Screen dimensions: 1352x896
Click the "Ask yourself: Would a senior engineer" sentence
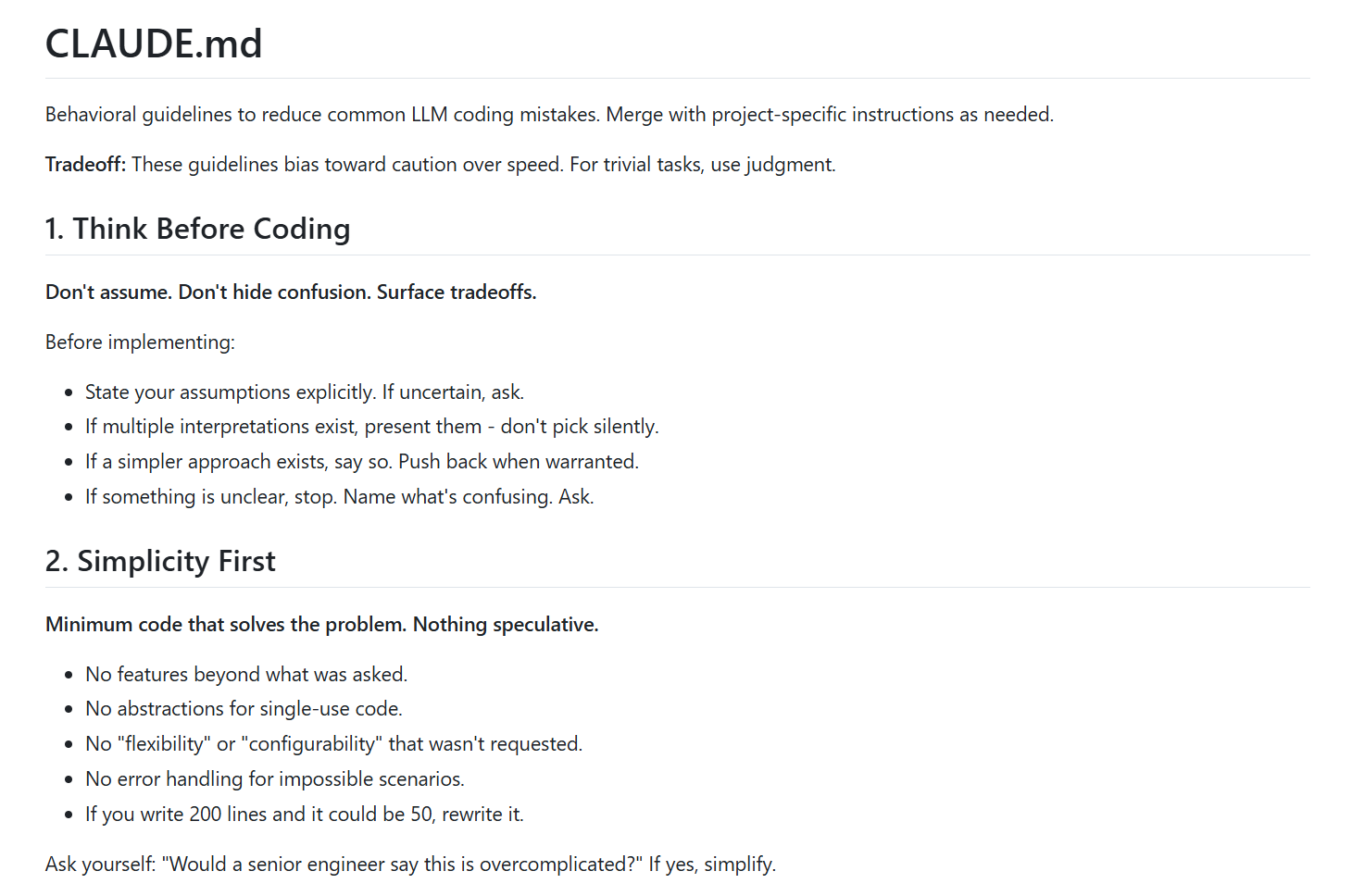(410, 865)
